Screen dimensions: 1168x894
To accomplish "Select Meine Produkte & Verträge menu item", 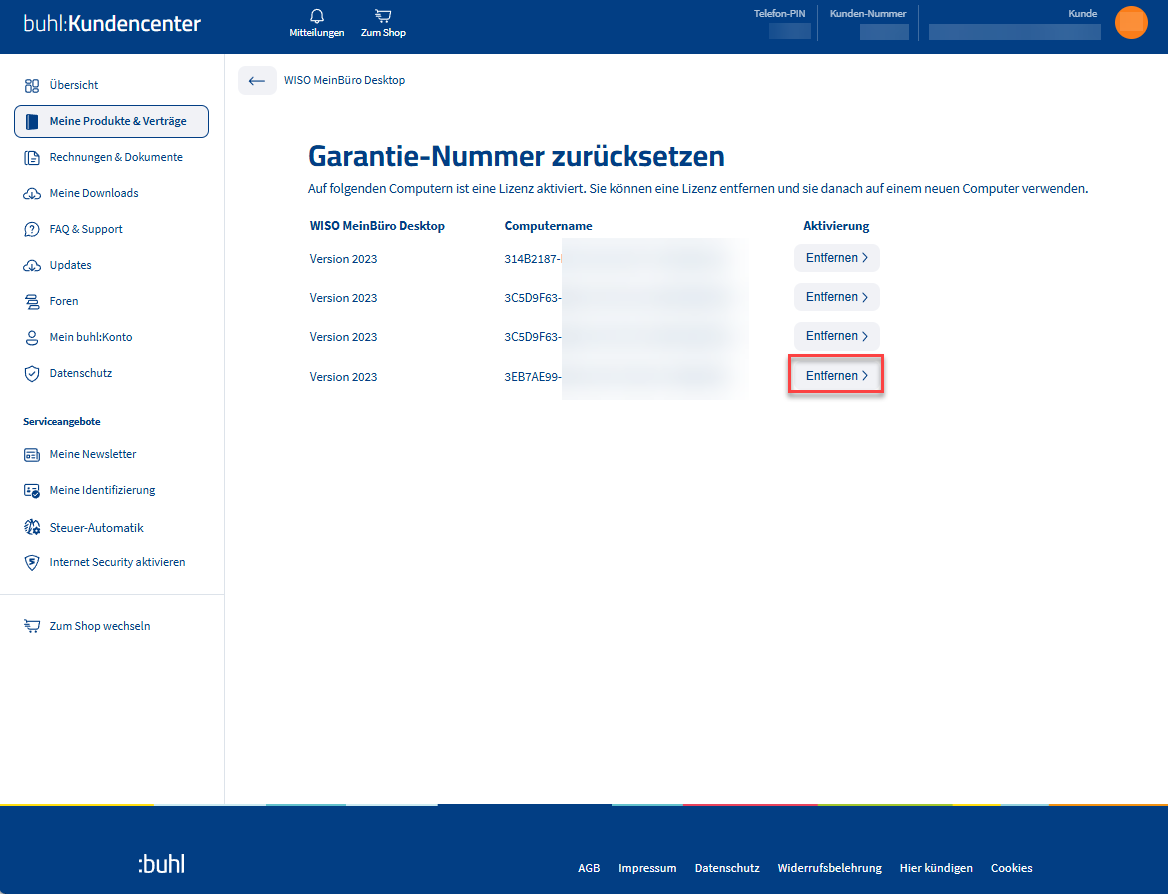I will pos(112,121).
